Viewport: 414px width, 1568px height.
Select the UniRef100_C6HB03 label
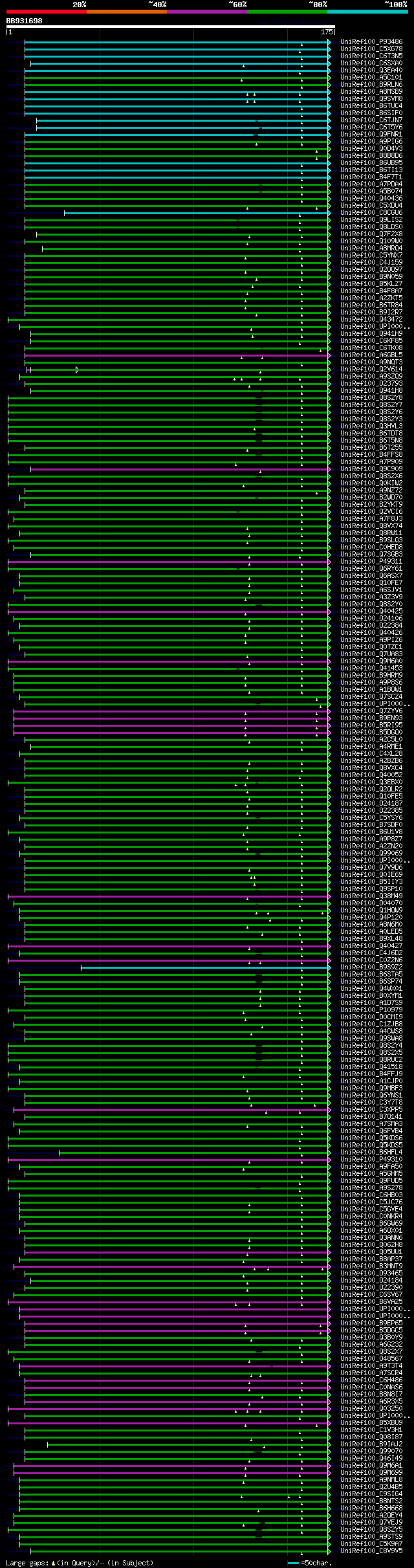click(371, 1195)
